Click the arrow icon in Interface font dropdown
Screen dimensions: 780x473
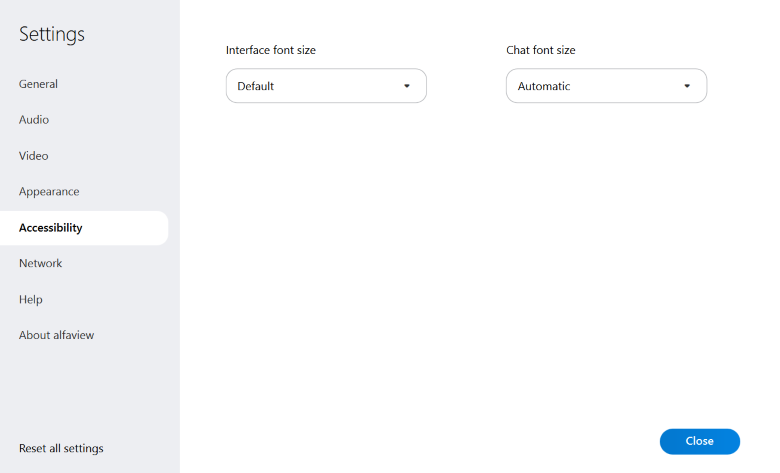point(407,86)
